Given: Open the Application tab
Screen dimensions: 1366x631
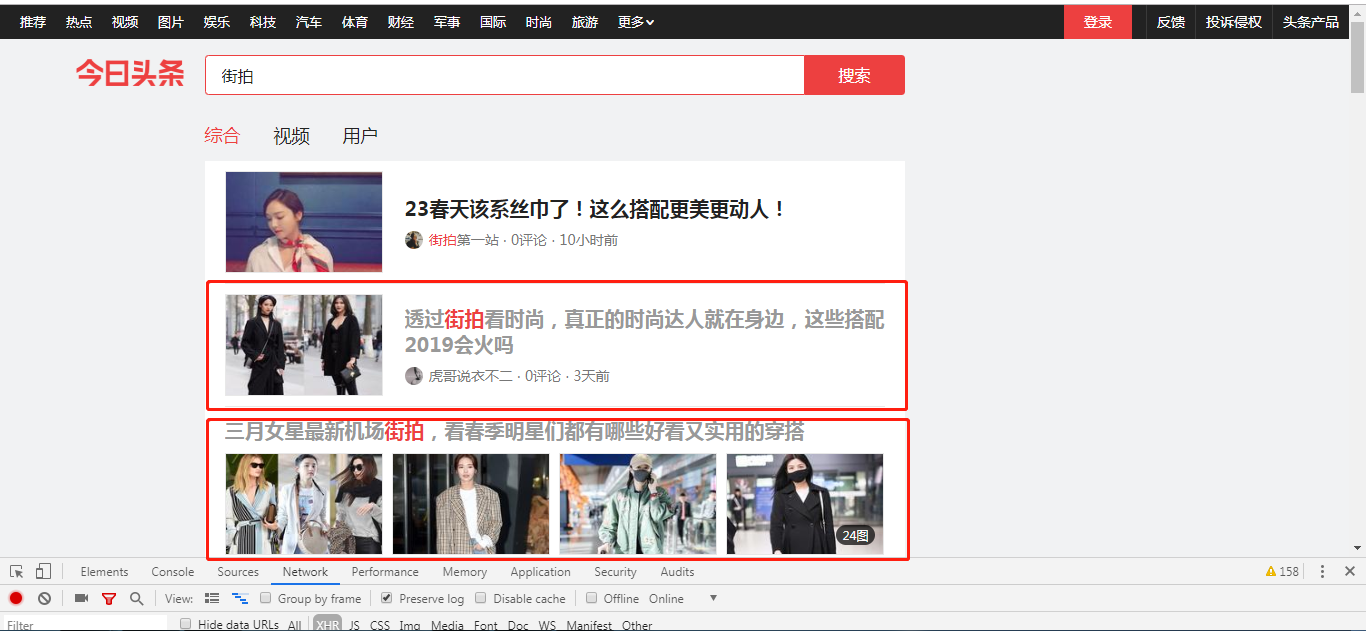Looking at the screenshot, I should point(540,572).
